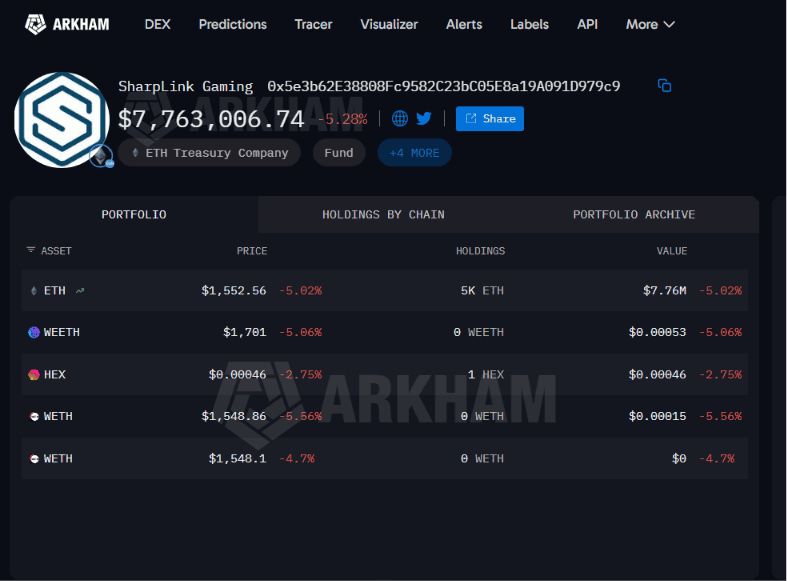Click the -5.28% portfolio change
787x581 pixels.
(343, 119)
